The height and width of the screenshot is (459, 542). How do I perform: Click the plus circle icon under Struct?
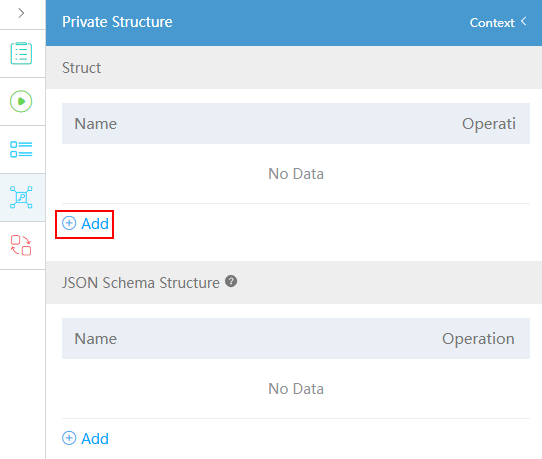tap(69, 223)
